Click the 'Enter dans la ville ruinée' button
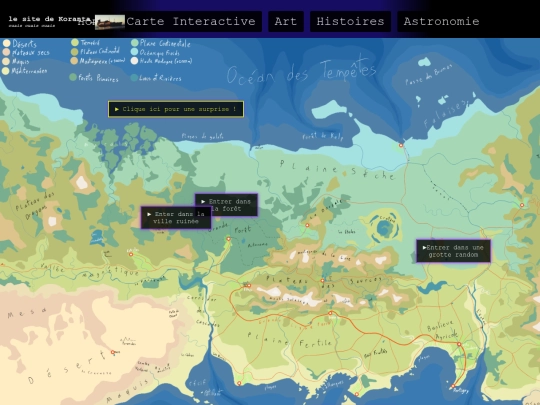The width and height of the screenshot is (540, 405). click(x=176, y=218)
